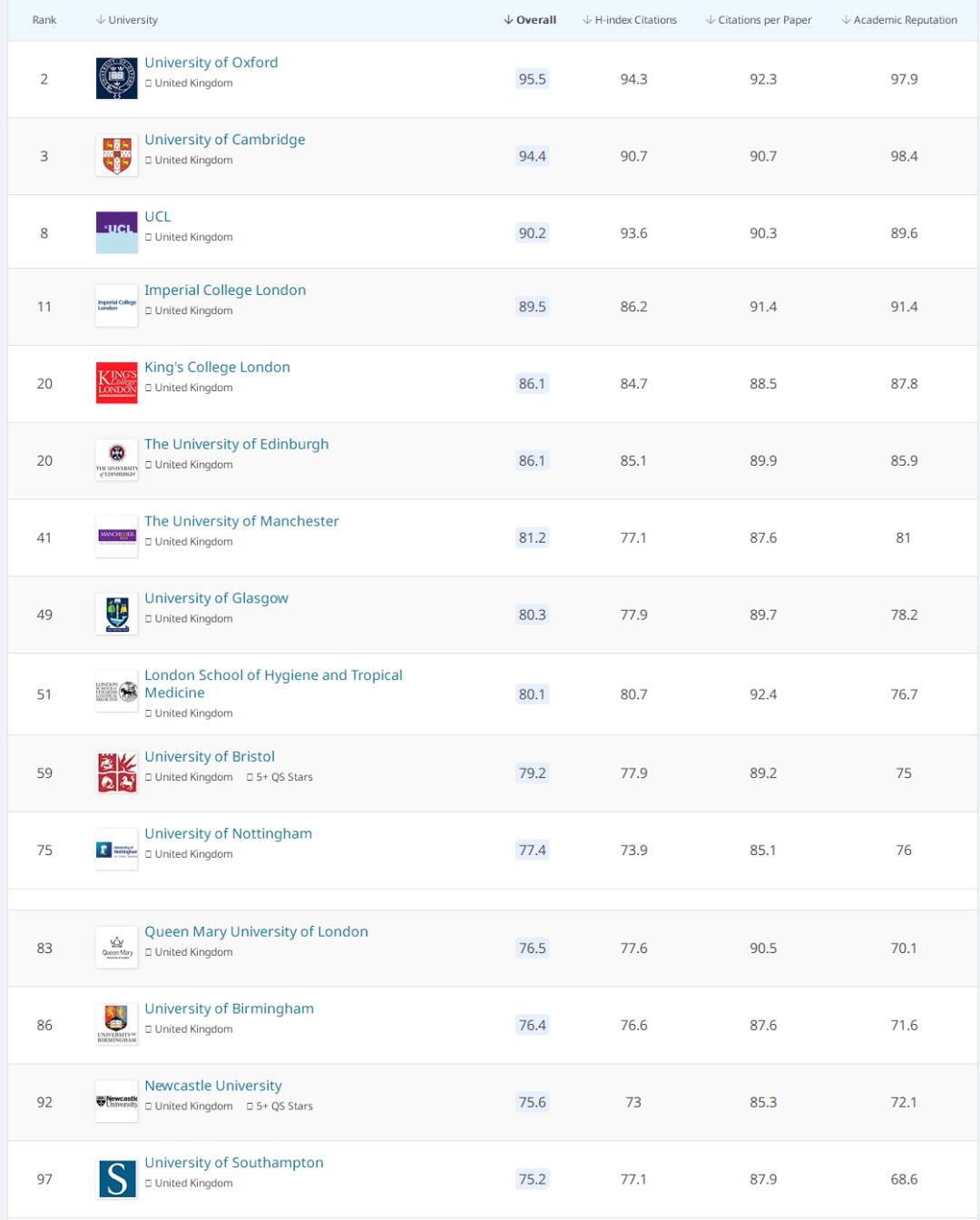The width and height of the screenshot is (980, 1220).
Task: Select the University of Southampton 'S' logo
Action: click(116, 1178)
